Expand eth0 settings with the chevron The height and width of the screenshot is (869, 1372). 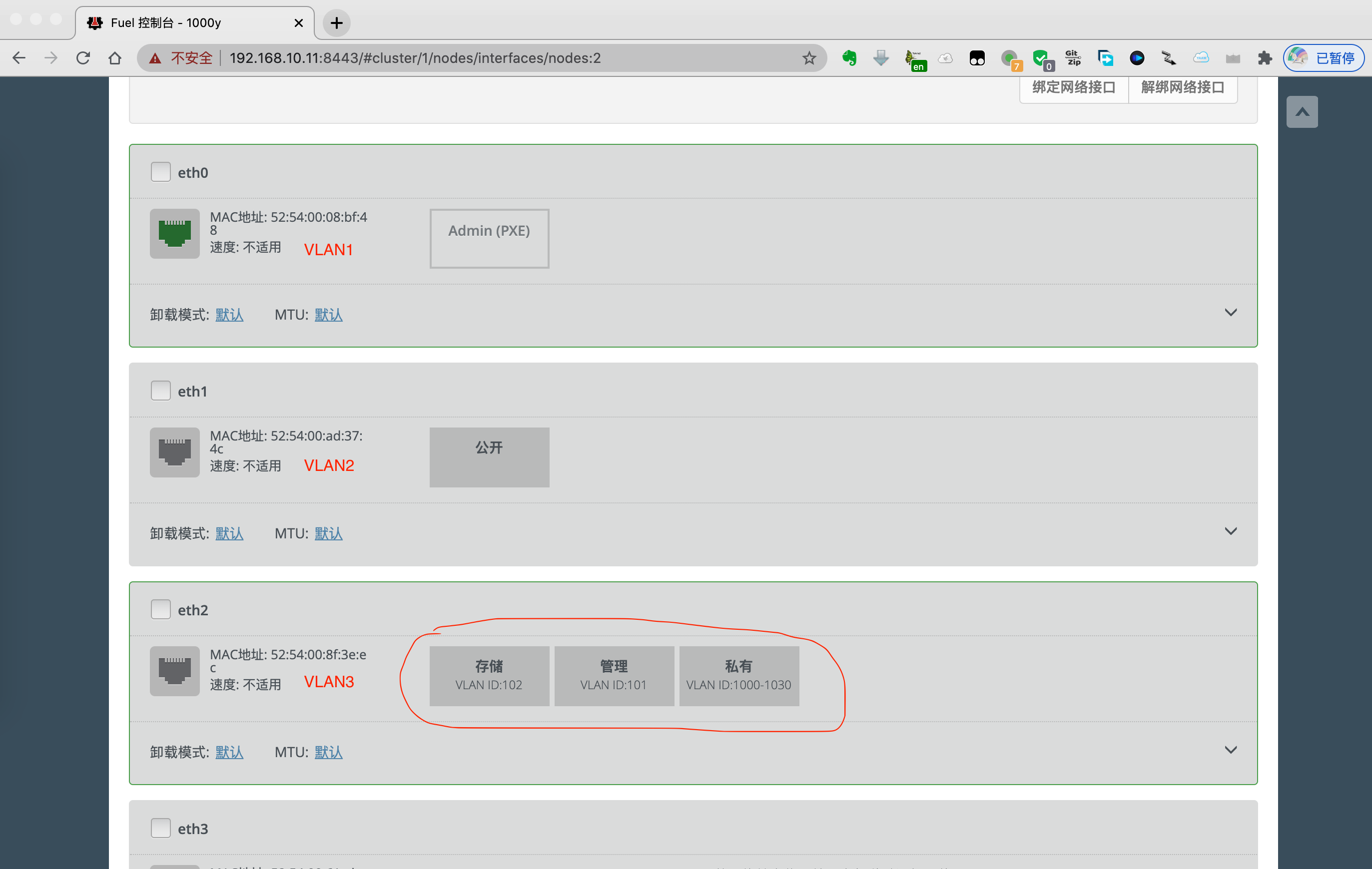click(1231, 313)
